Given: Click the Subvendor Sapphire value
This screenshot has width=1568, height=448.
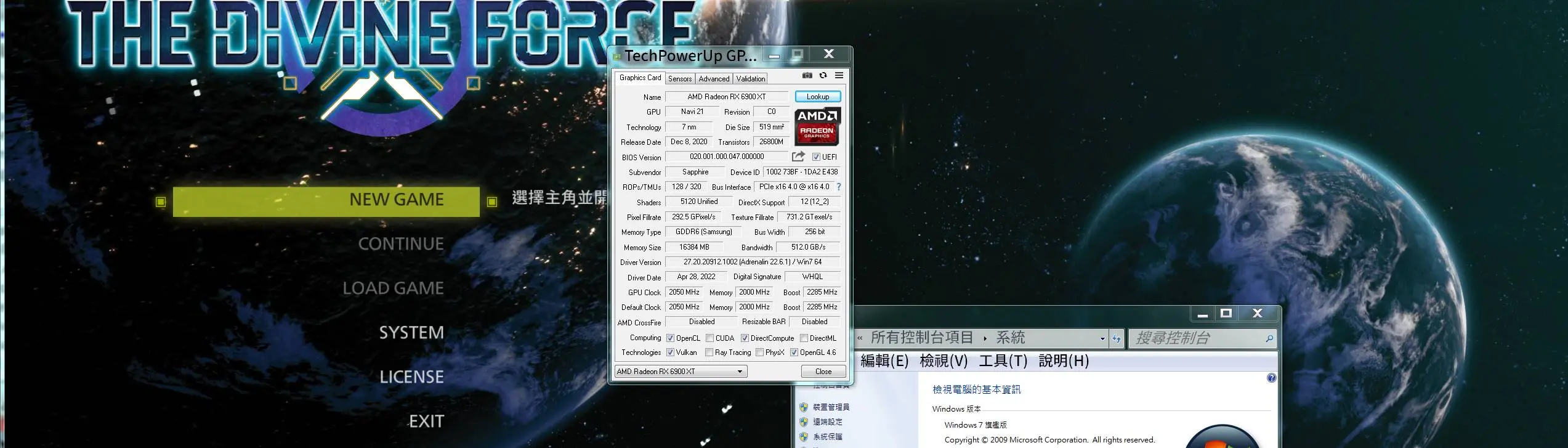Looking at the screenshot, I should click(x=695, y=172).
